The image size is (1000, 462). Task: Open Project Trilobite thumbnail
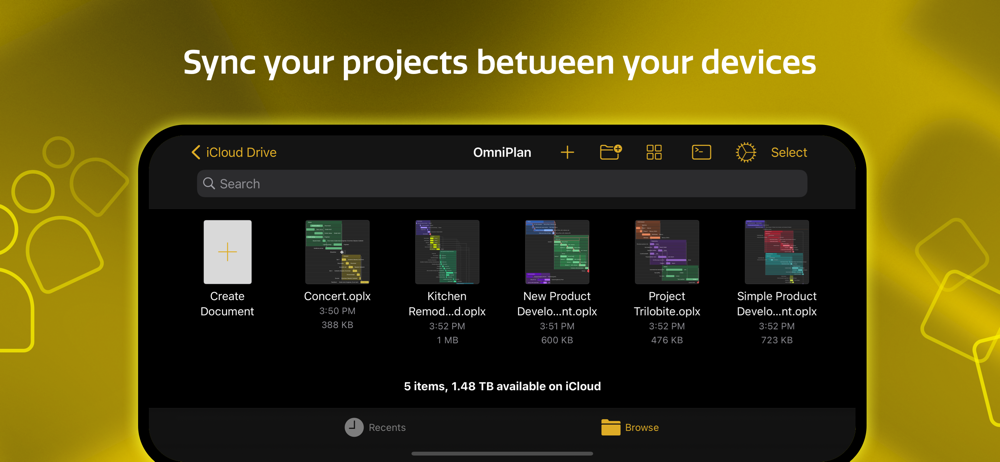(667, 252)
